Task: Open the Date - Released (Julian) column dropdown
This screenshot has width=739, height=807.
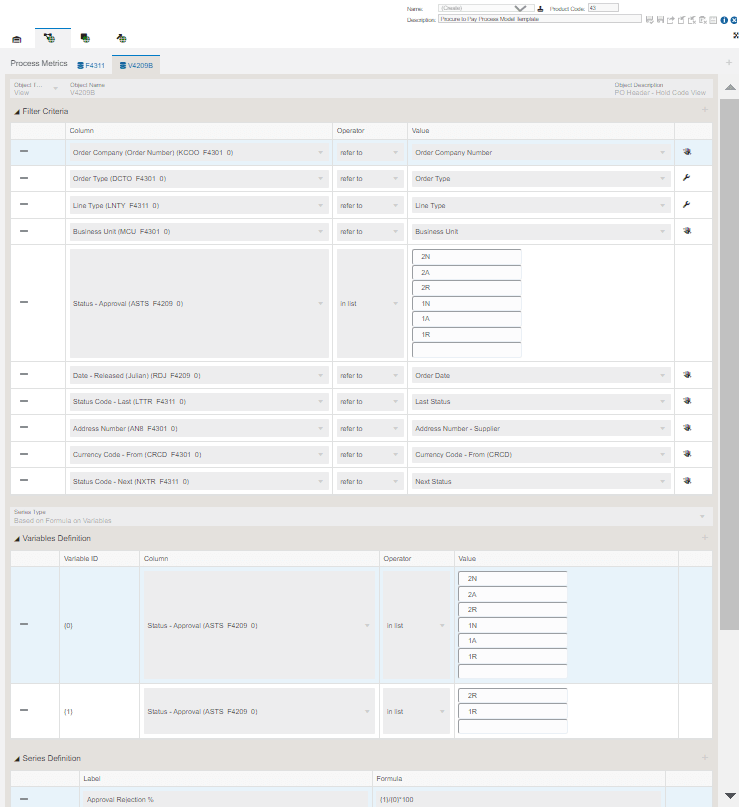Action: [x=199, y=376]
